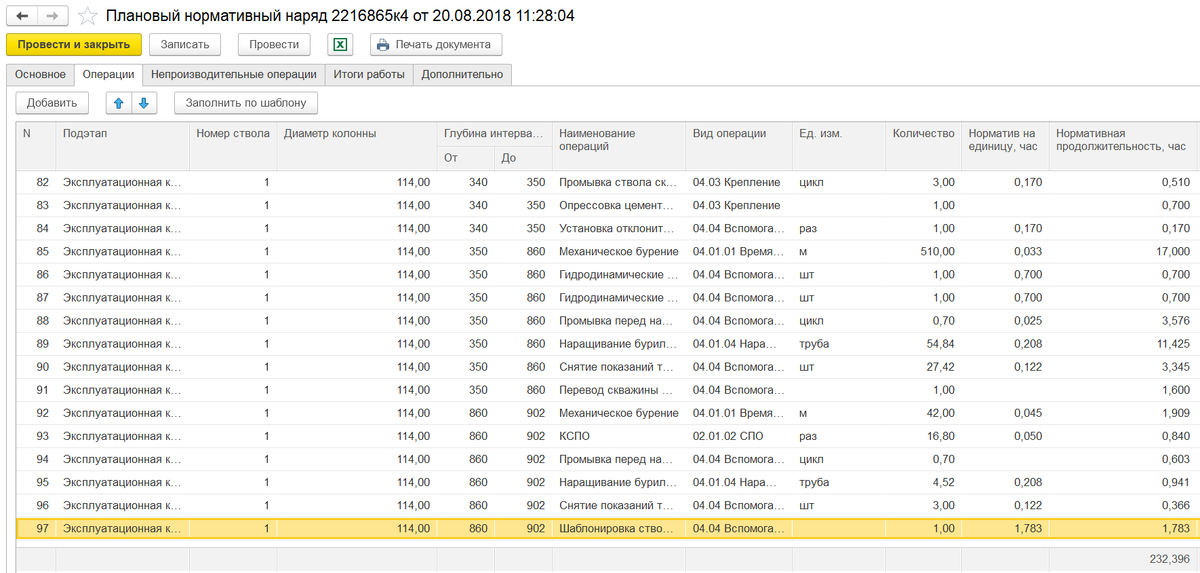Go back with the left arrow
This screenshot has width=1200, height=573.
tap(23, 16)
